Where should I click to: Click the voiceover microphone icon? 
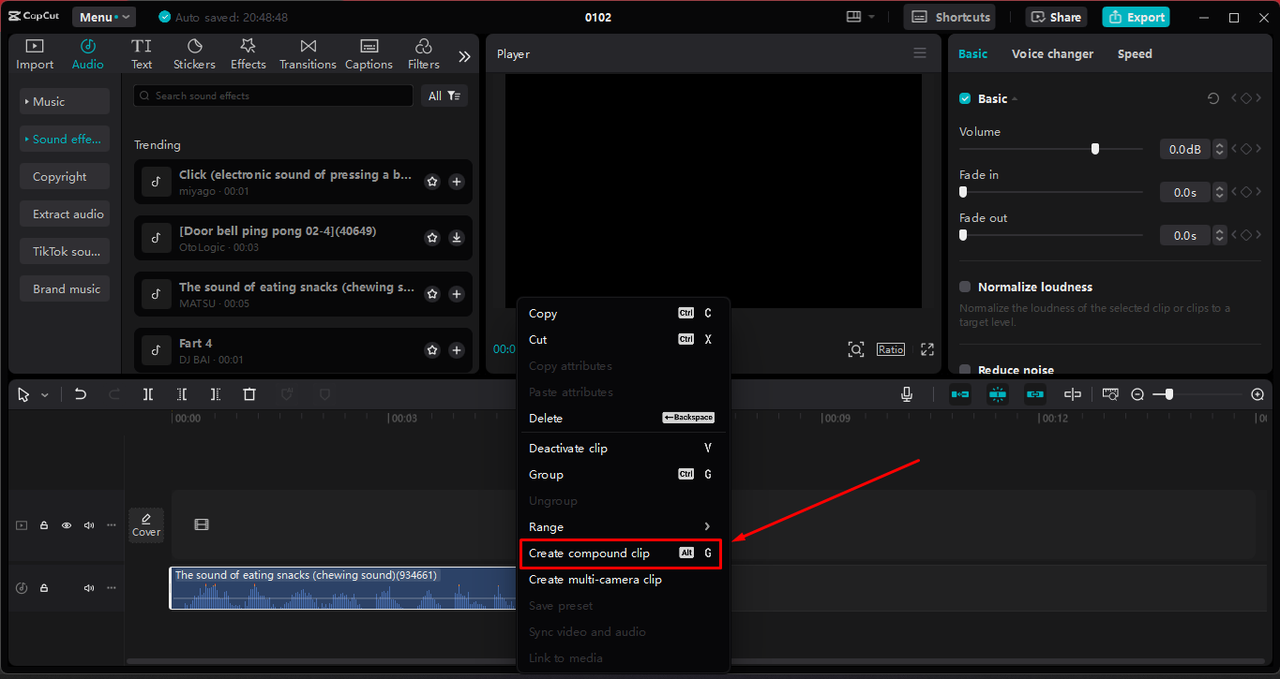[x=907, y=395]
